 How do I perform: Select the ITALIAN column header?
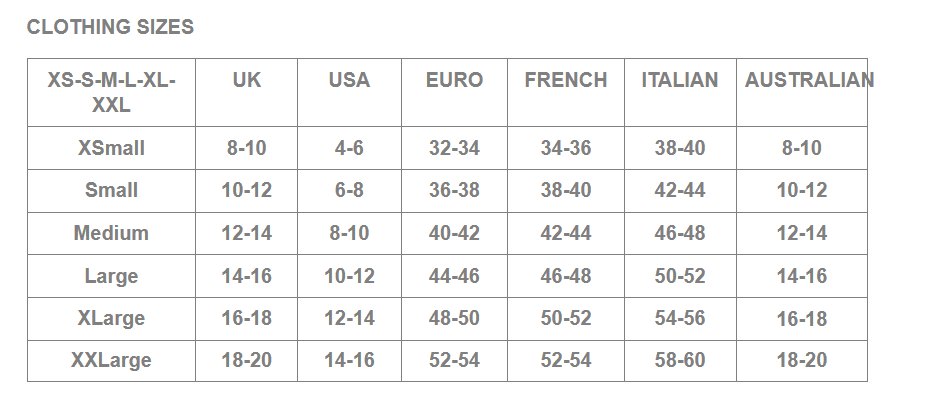680,80
